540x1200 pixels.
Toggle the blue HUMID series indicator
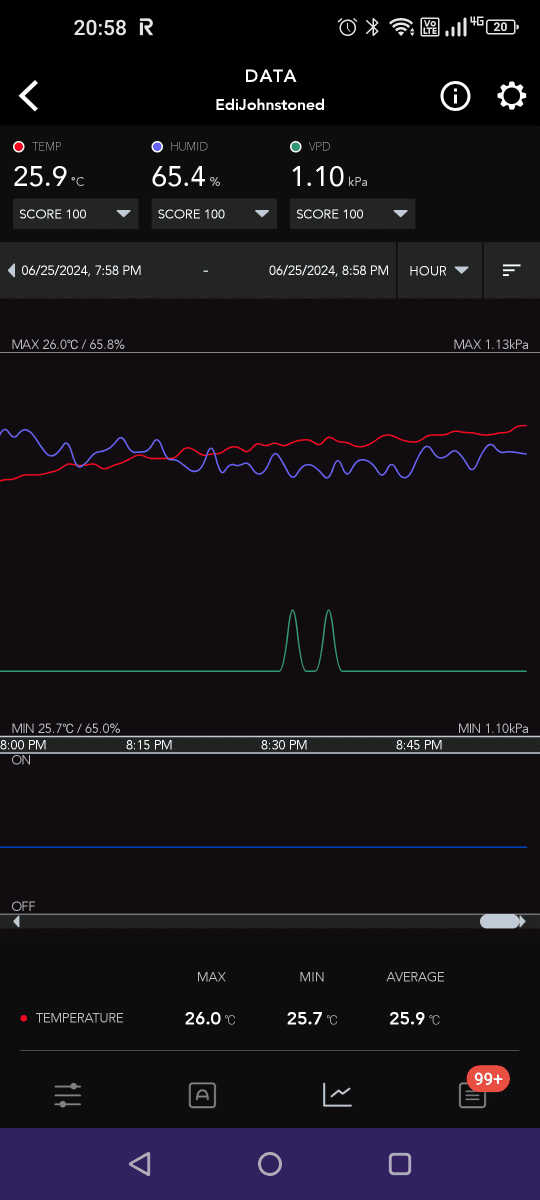point(157,147)
